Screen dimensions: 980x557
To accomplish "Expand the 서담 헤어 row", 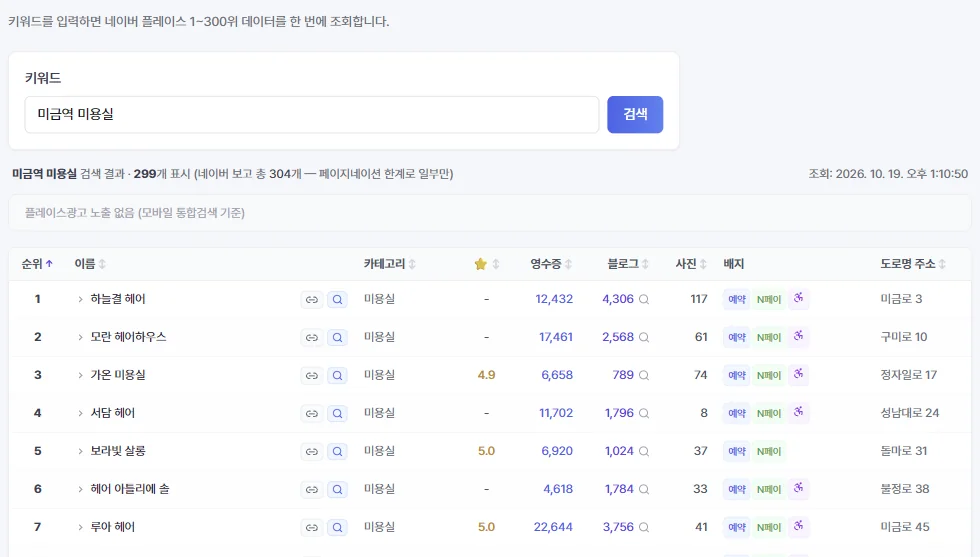I will click(x=80, y=413).
